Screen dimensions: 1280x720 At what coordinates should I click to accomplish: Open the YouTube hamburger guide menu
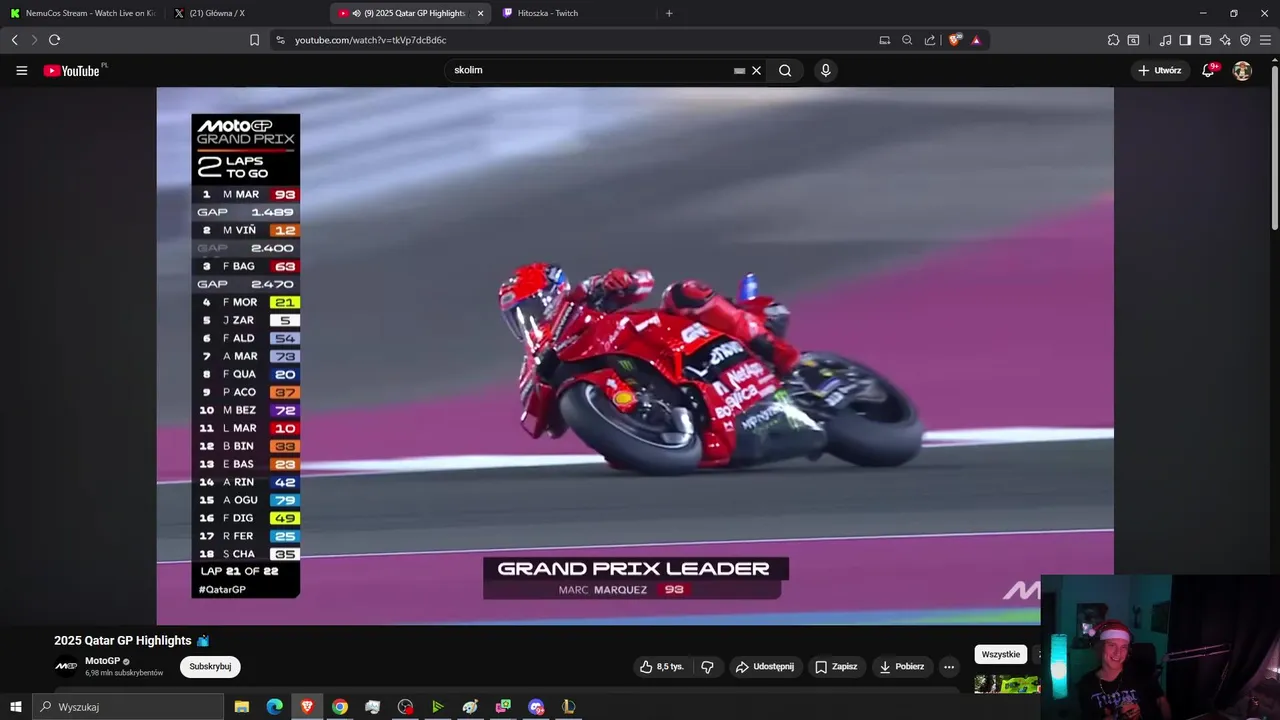(21, 71)
